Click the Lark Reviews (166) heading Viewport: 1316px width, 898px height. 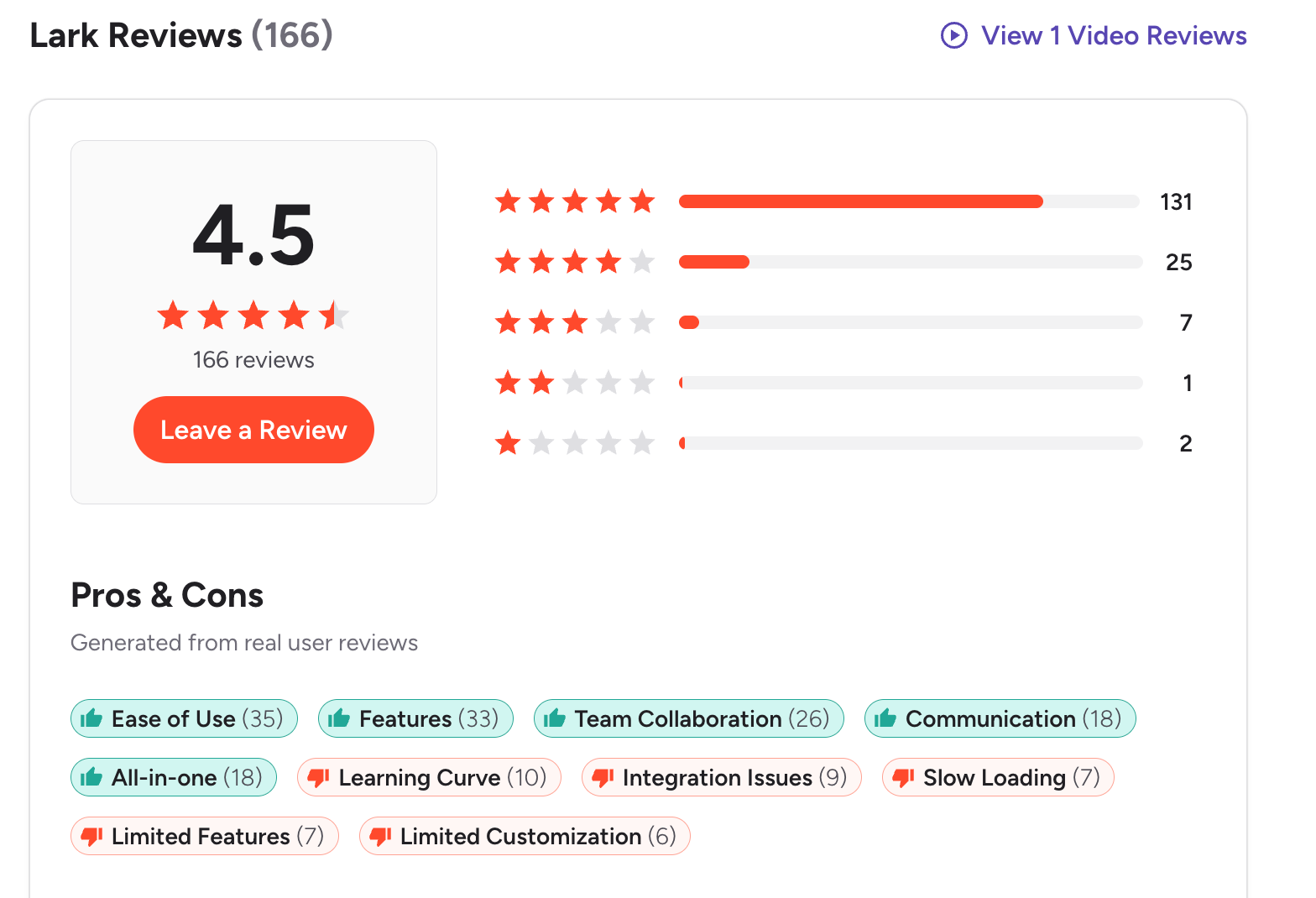coord(181,36)
